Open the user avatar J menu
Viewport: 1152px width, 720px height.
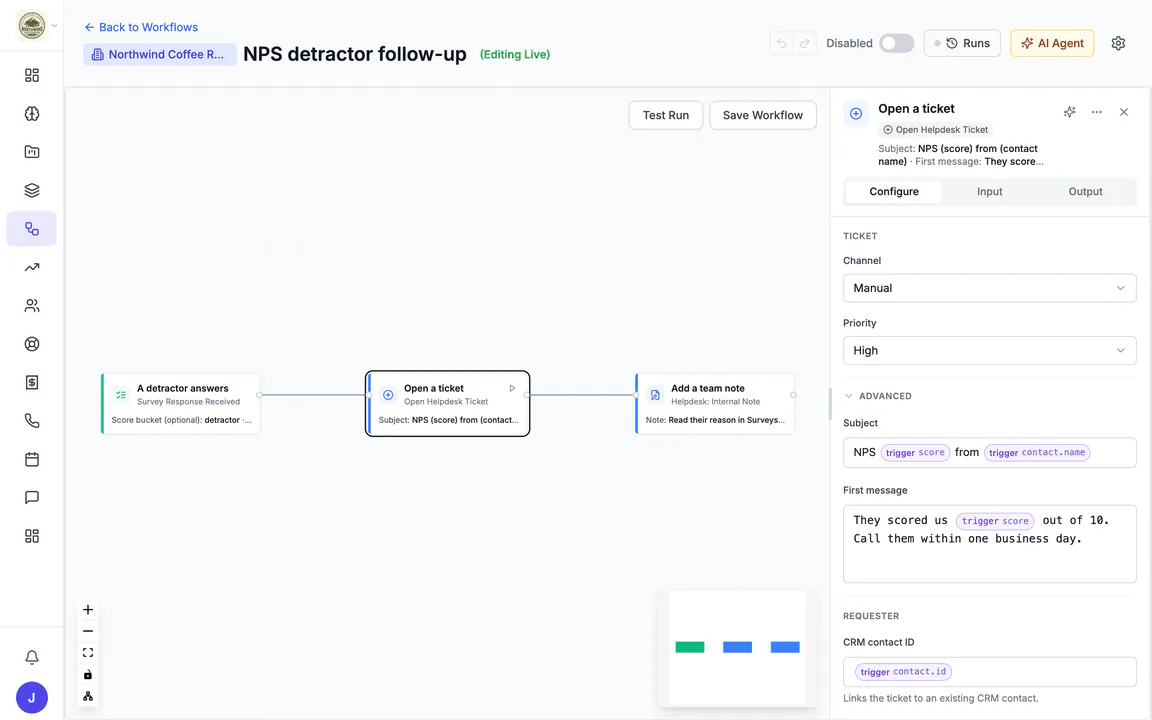click(x=32, y=697)
